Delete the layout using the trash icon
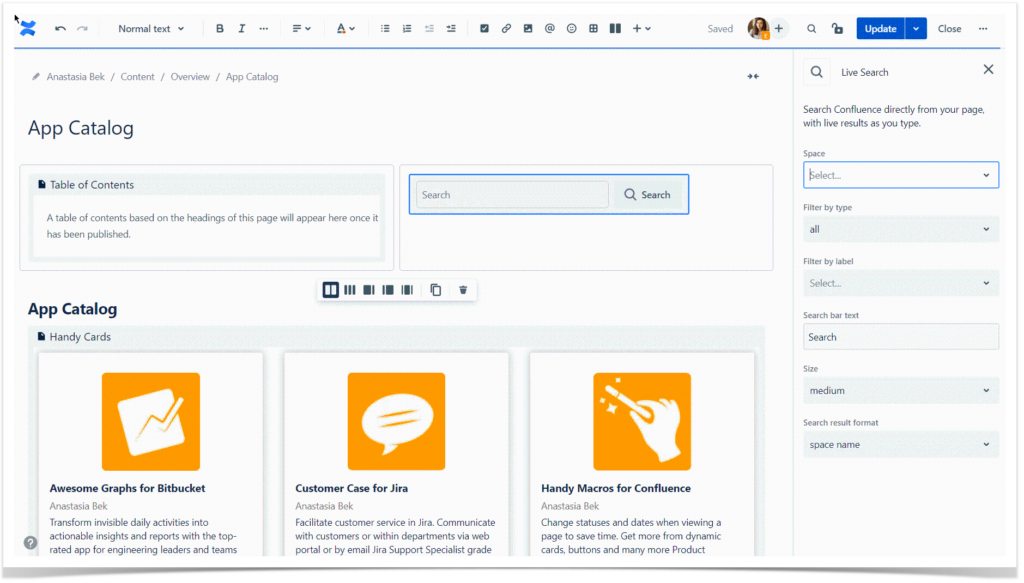The image size is (1024, 583). pyautogui.click(x=462, y=289)
